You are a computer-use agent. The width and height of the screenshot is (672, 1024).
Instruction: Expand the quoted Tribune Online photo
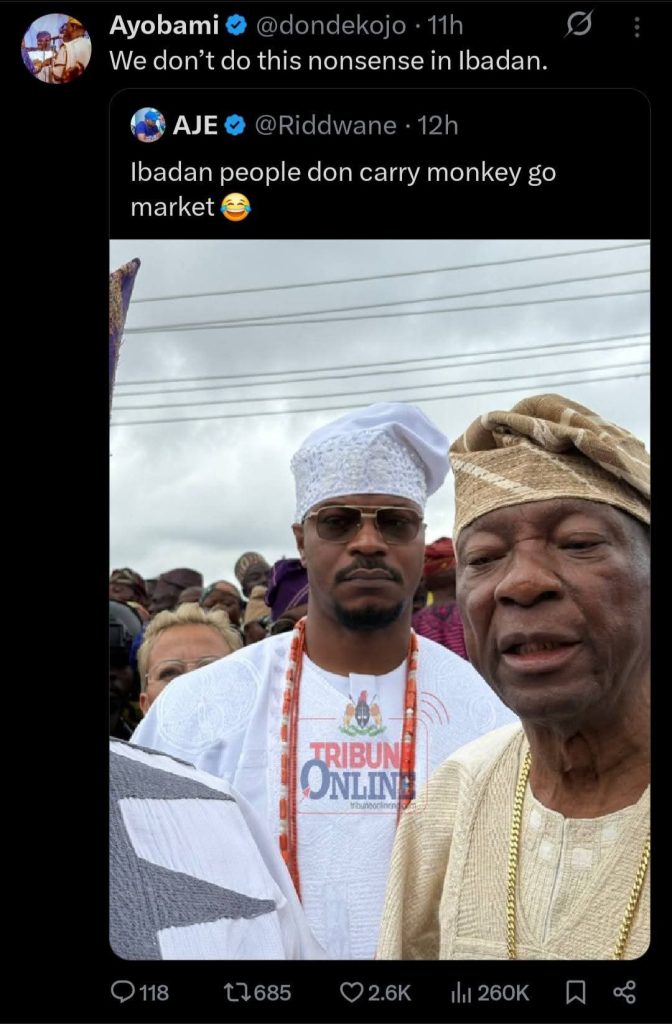tap(379, 598)
